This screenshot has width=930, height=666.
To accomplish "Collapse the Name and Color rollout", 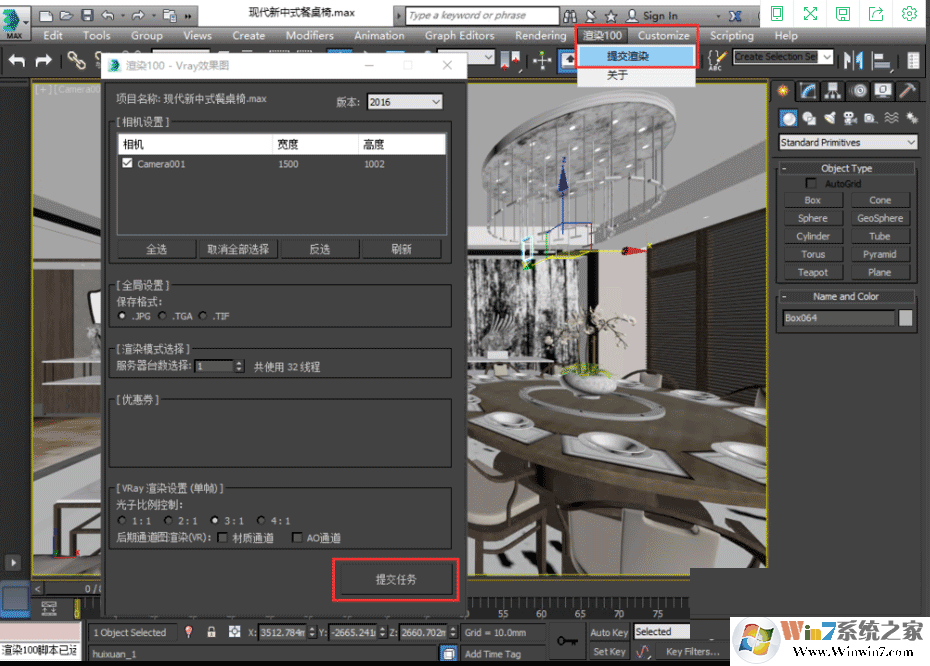I will click(846, 297).
